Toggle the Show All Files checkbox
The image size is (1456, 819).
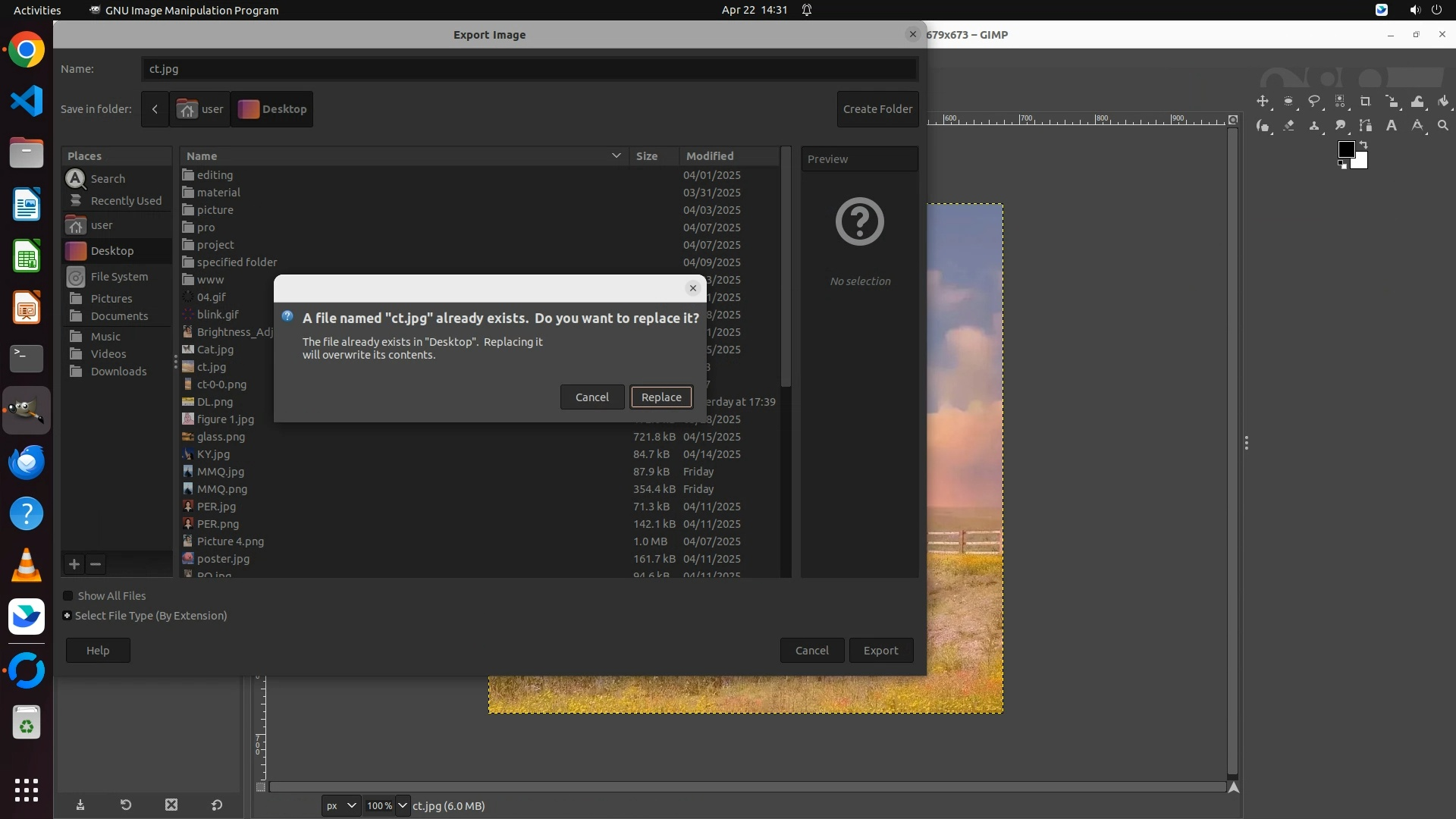pyautogui.click(x=68, y=596)
